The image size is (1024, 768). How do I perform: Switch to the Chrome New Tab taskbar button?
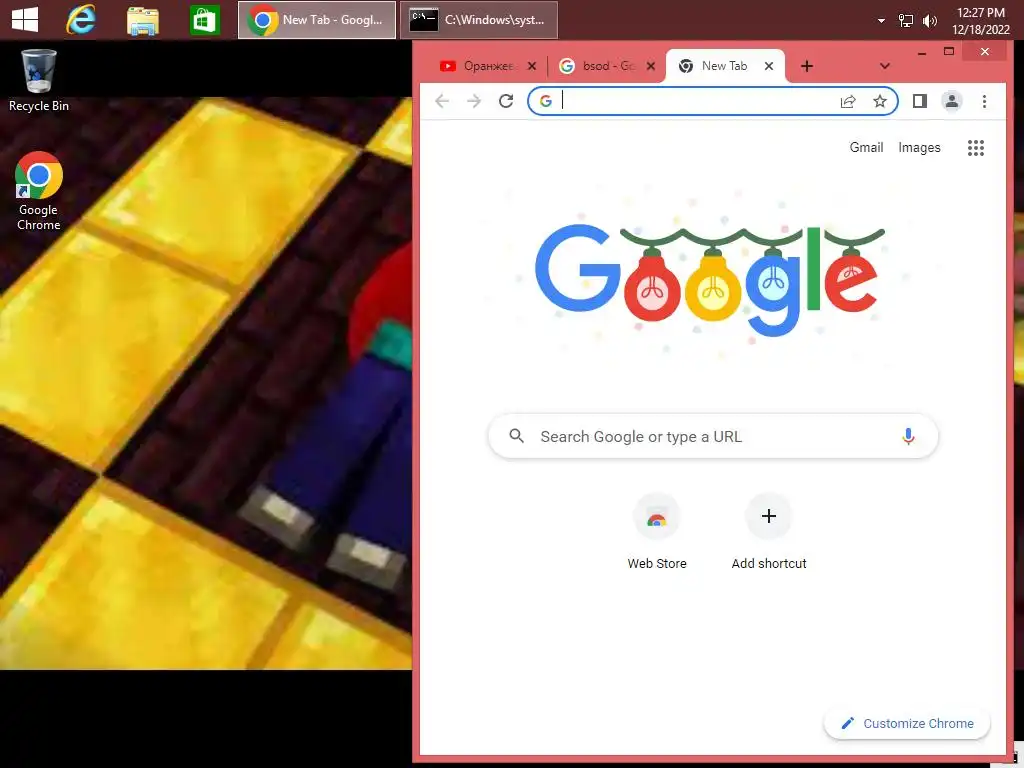click(x=317, y=20)
